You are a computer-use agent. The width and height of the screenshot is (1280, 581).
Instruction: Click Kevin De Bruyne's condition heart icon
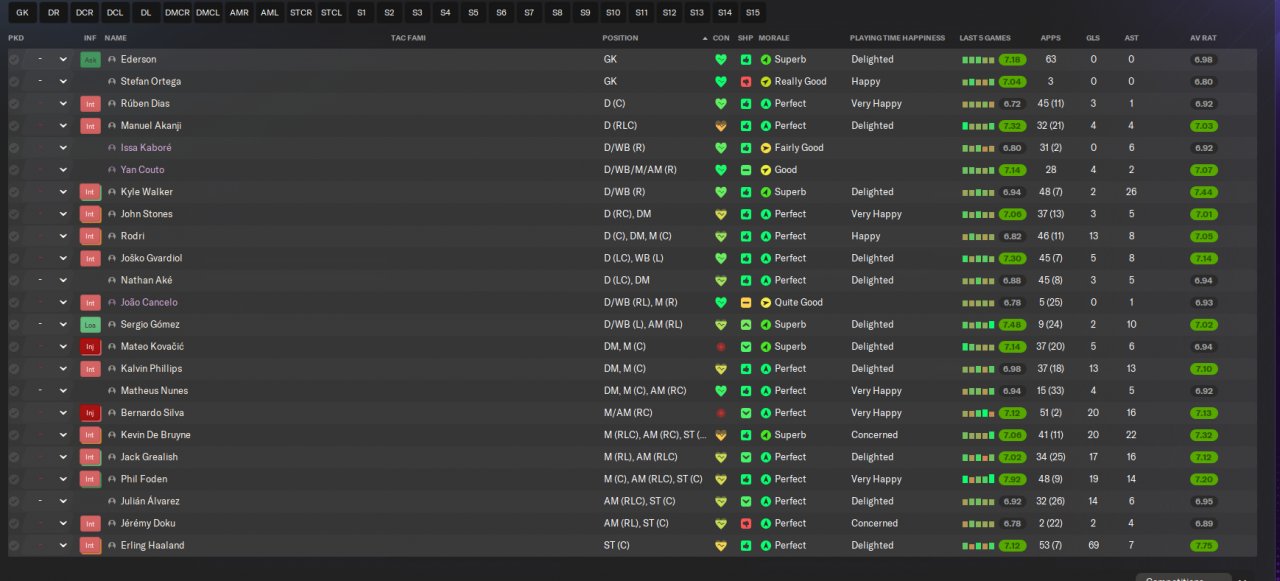click(x=720, y=435)
